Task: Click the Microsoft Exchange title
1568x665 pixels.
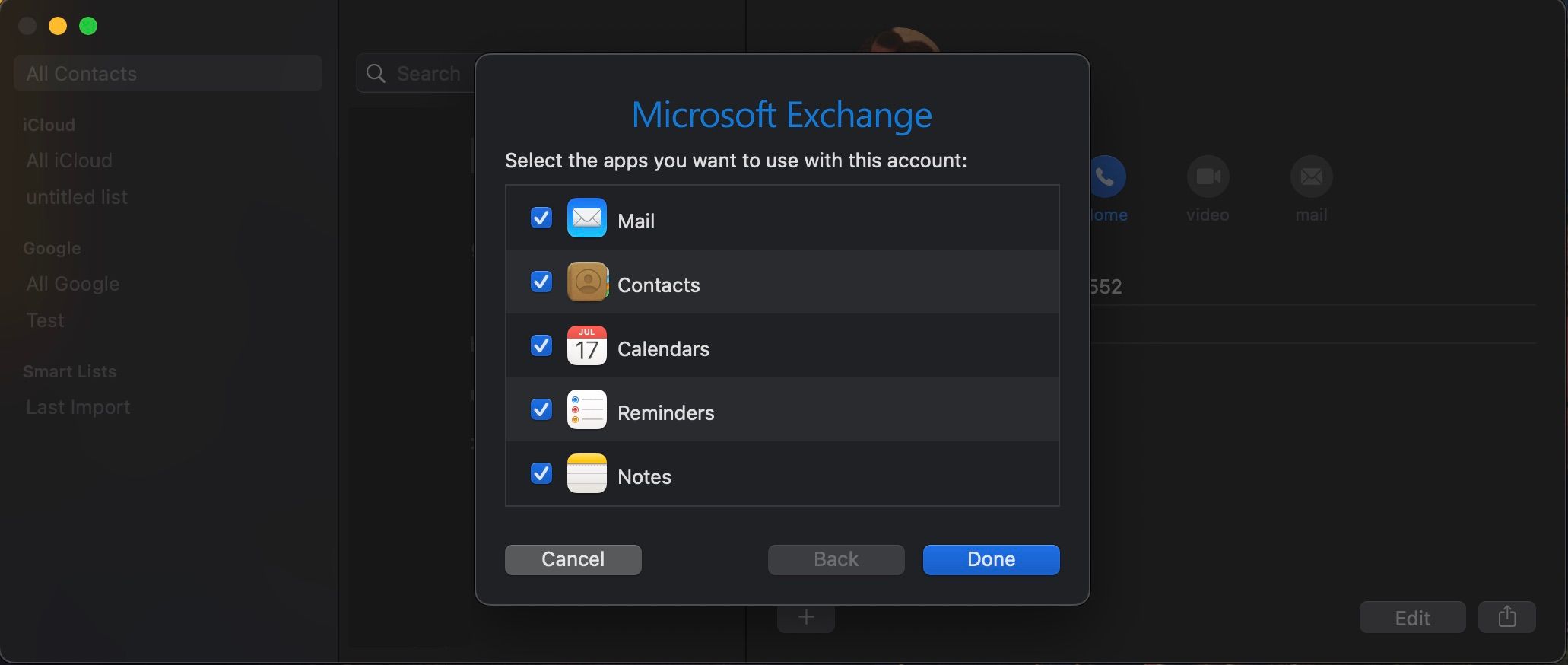Action: [x=782, y=115]
